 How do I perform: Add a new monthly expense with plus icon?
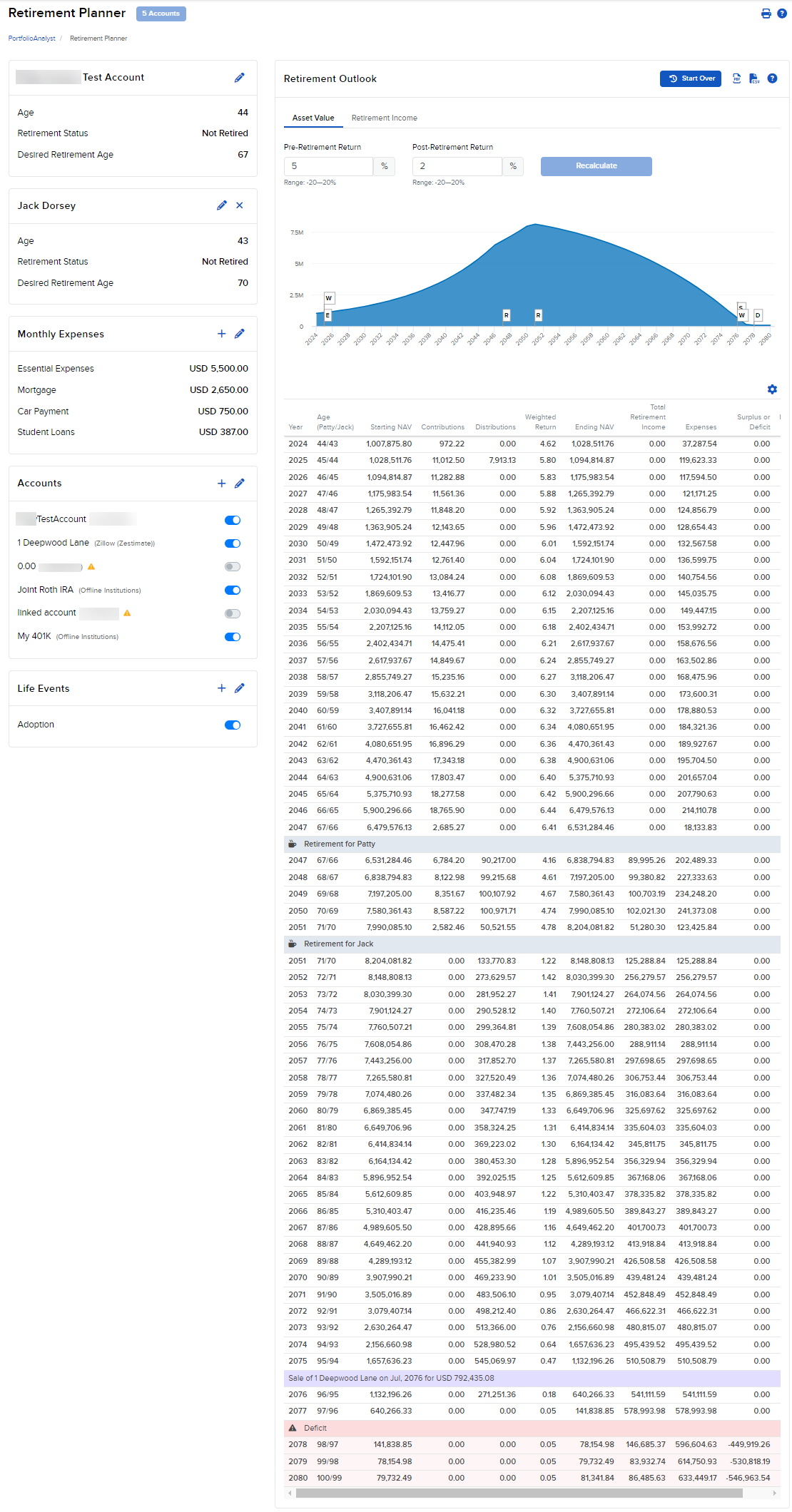[x=221, y=334]
